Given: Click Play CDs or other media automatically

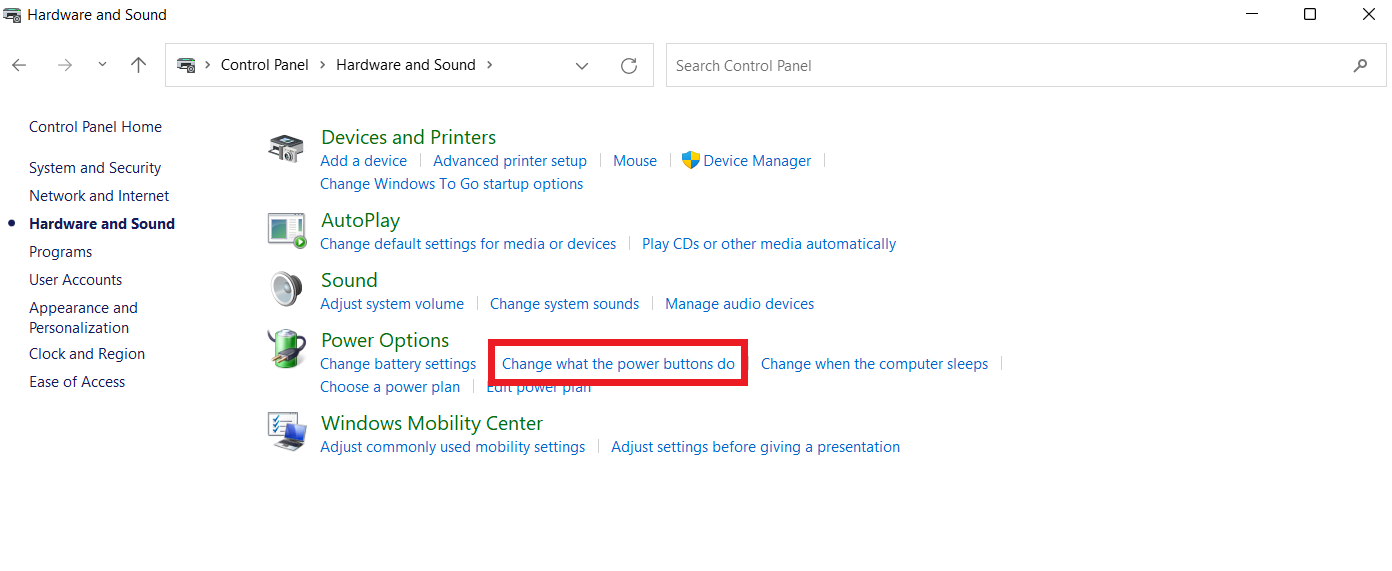Looking at the screenshot, I should 769,244.
